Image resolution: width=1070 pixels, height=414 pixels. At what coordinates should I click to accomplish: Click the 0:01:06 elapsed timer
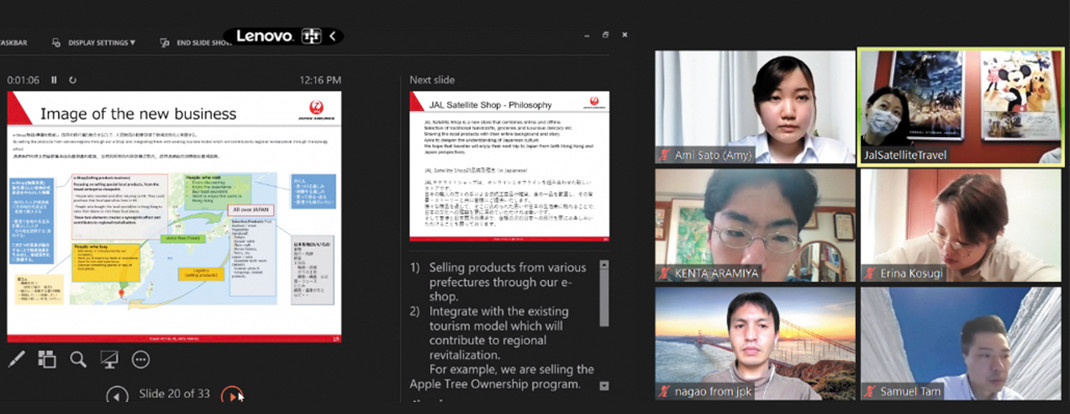[x=24, y=80]
